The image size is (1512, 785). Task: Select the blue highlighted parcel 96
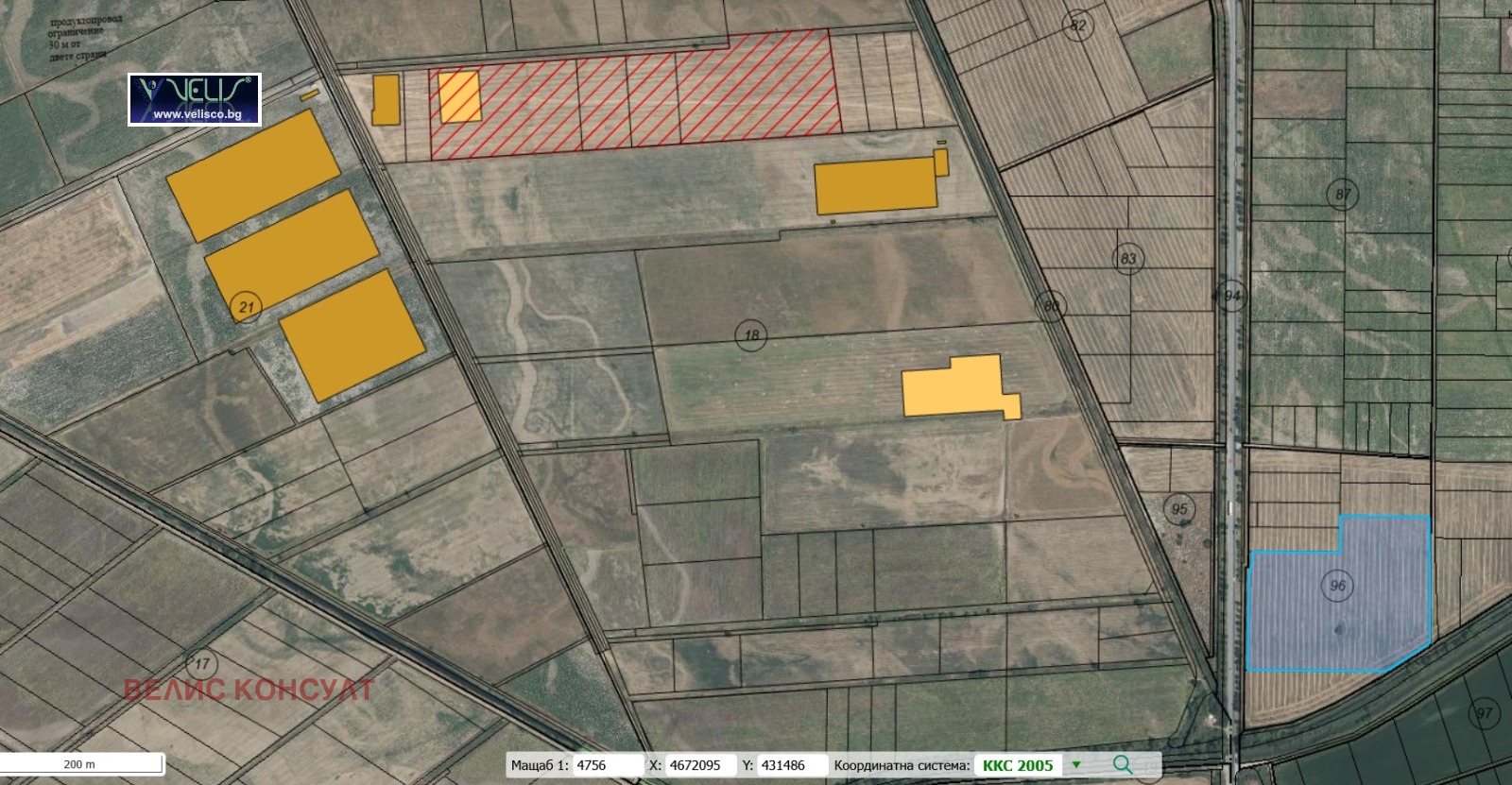tap(1339, 594)
